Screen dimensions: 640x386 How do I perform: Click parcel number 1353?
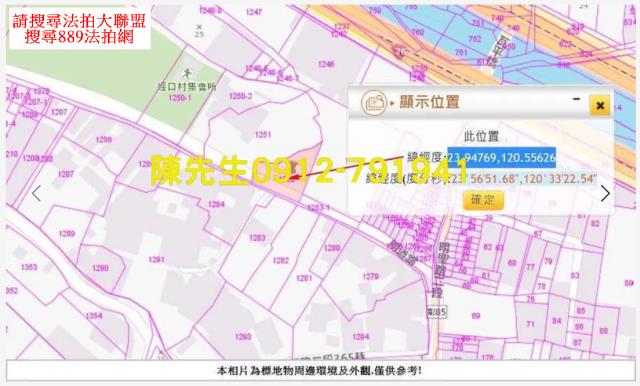tap(29, 267)
